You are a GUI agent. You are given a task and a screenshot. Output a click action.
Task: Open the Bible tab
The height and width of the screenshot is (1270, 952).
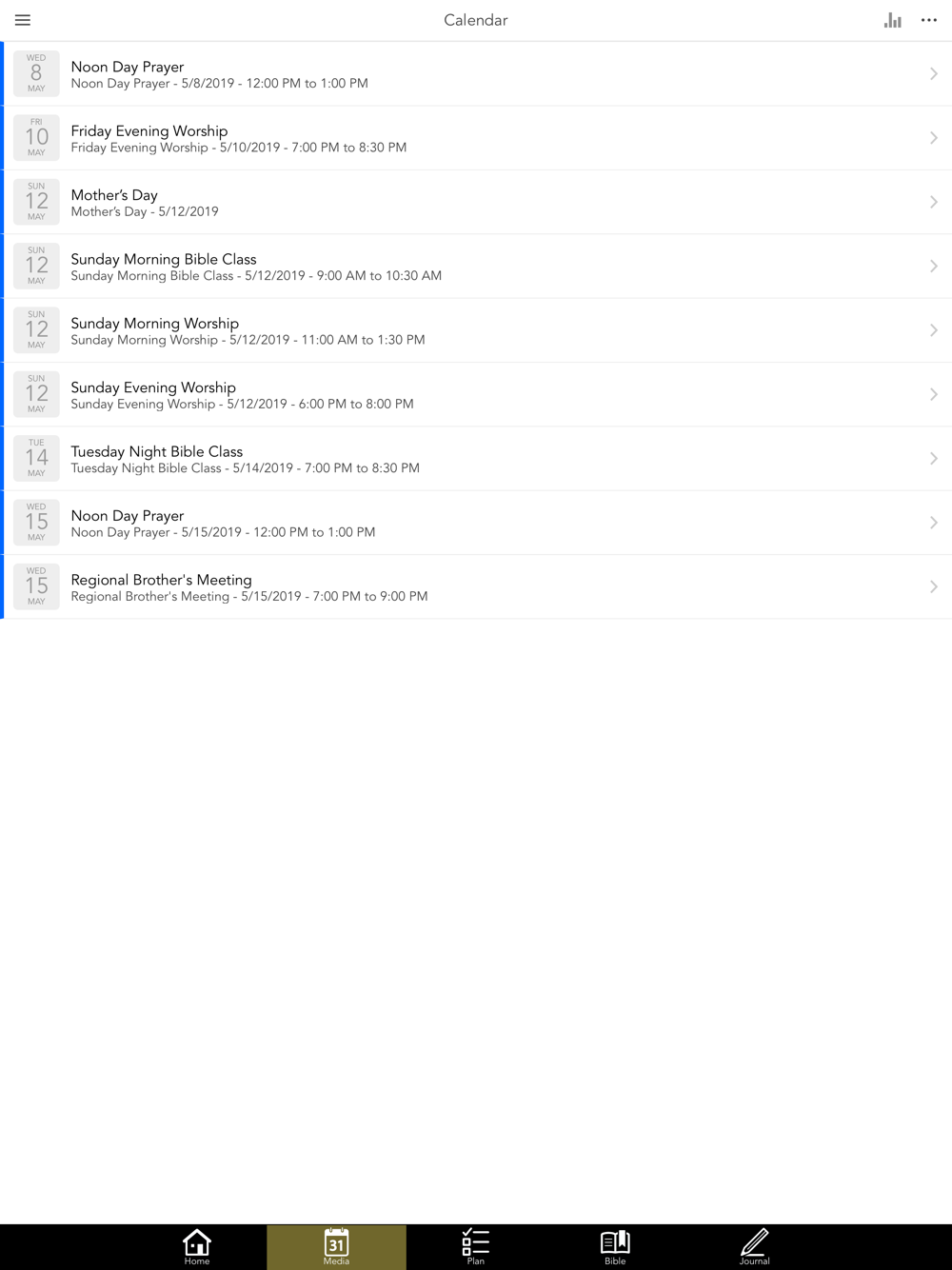coord(615,1247)
